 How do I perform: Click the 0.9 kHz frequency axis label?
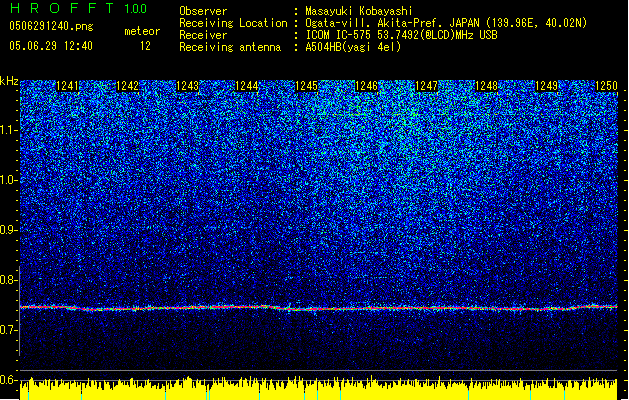pyautogui.click(x=8, y=230)
